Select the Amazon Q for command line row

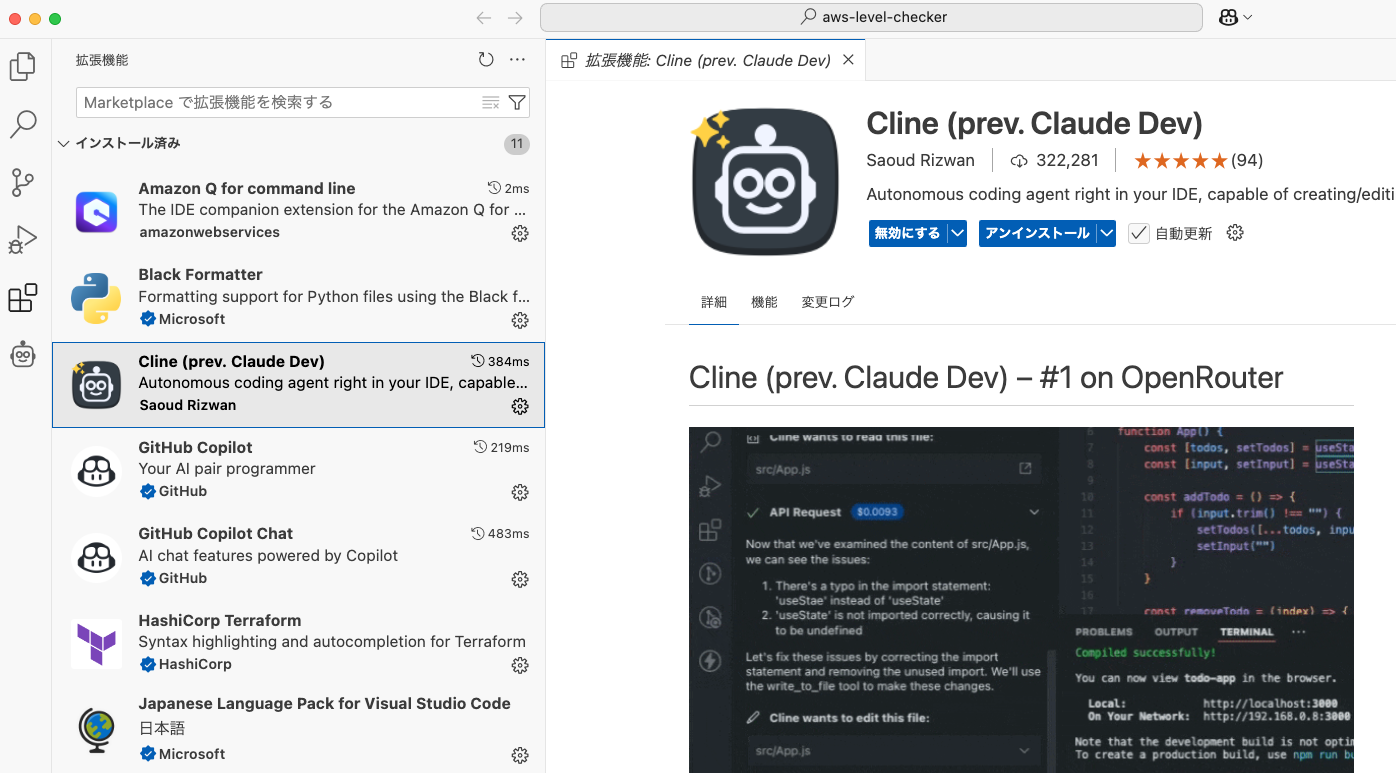[x=298, y=211]
